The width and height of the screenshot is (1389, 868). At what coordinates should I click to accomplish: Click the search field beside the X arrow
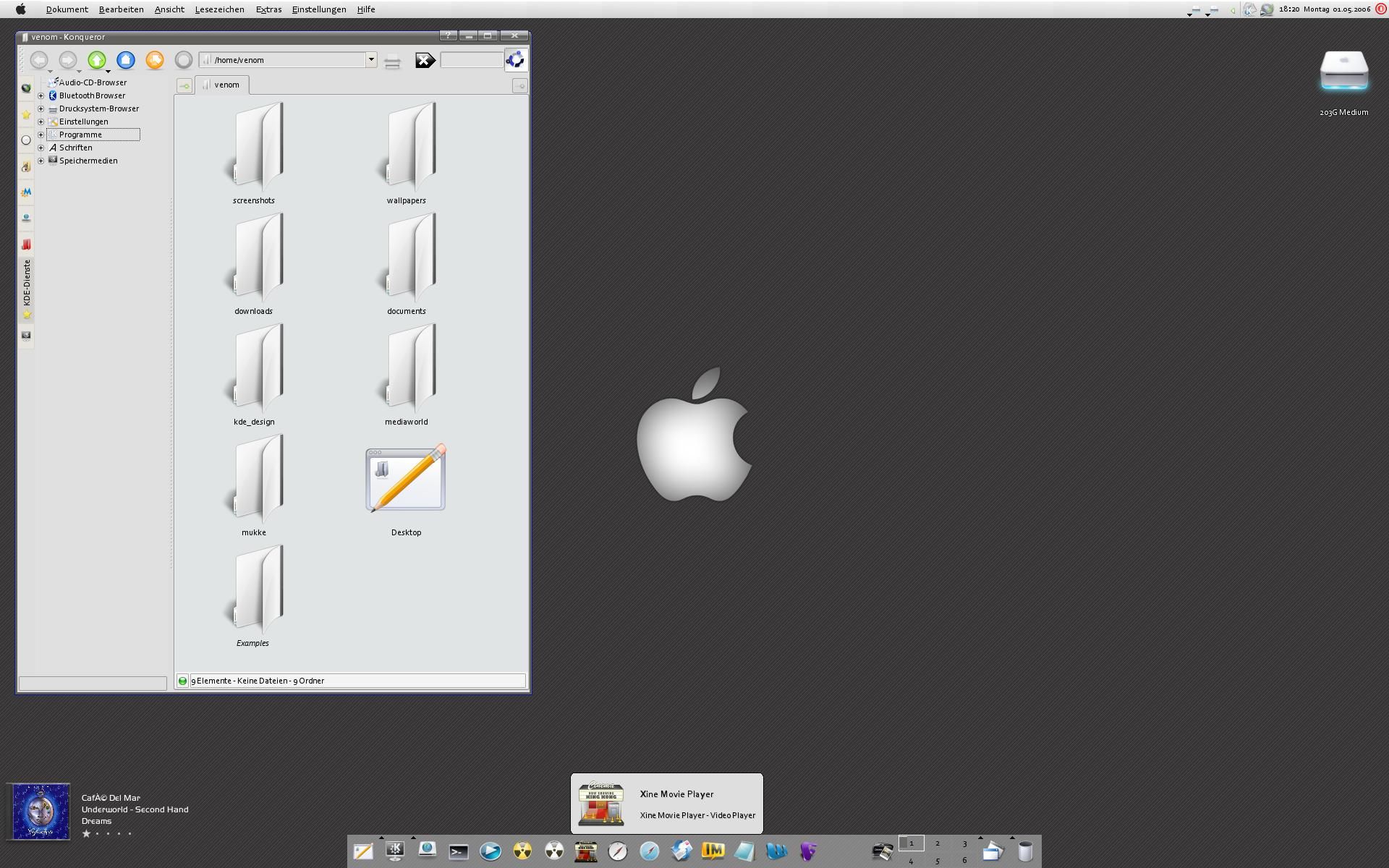[x=472, y=60]
